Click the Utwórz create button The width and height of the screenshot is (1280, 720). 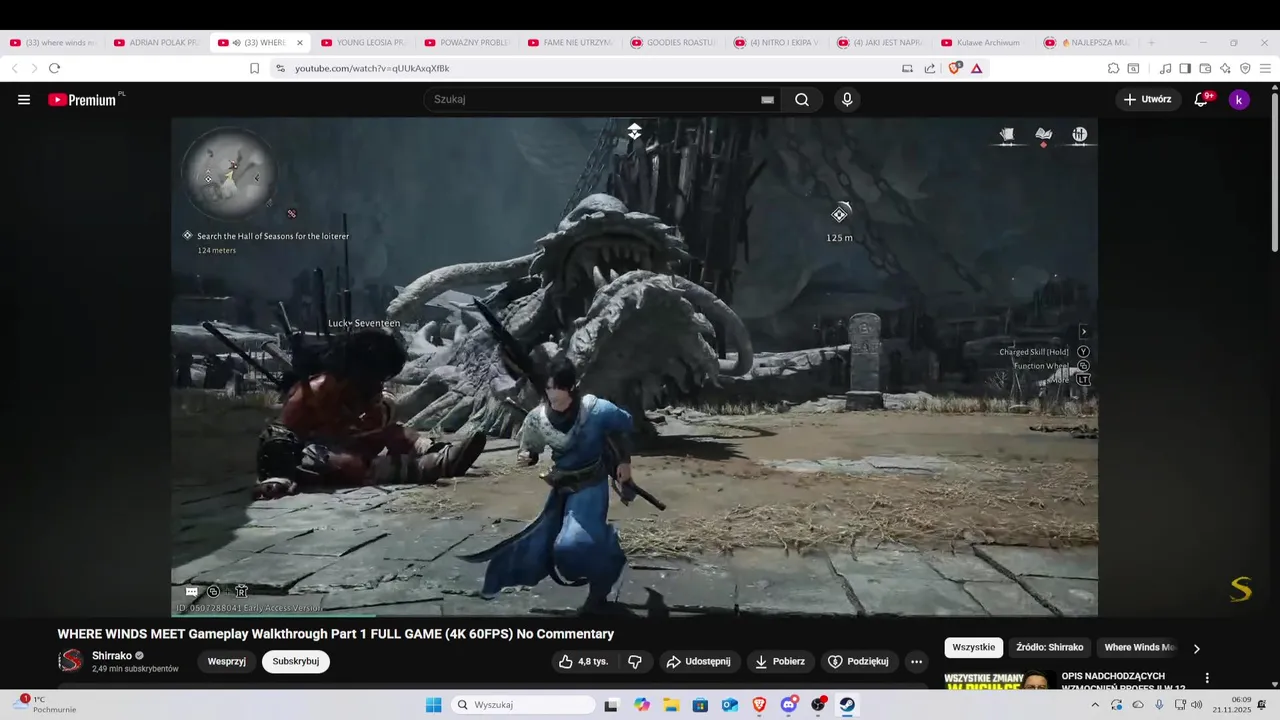pyautogui.click(x=1148, y=99)
